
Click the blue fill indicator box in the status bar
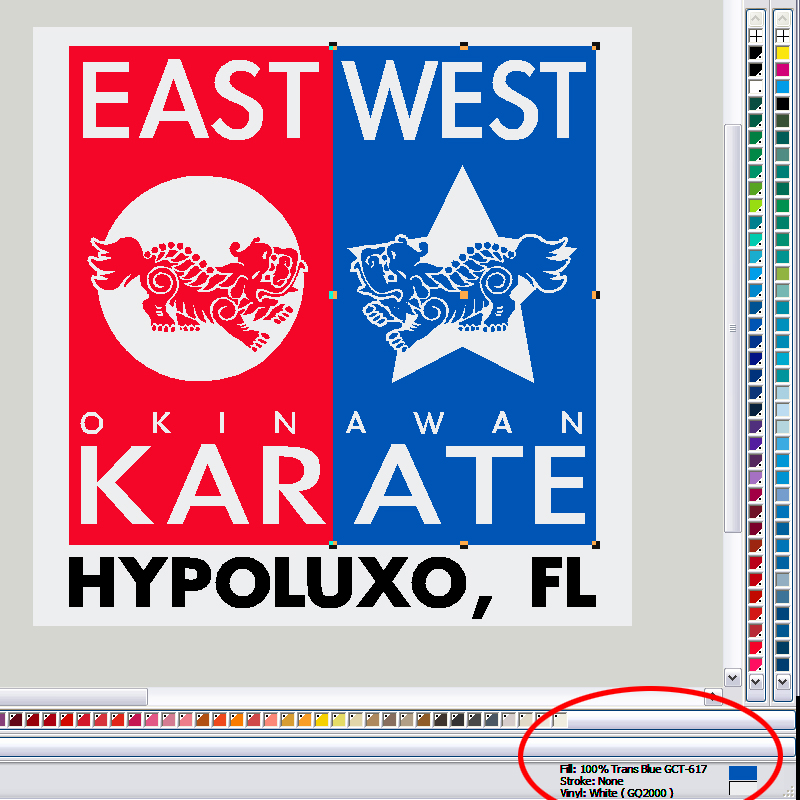pyautogui.click(x=743, y=772)
